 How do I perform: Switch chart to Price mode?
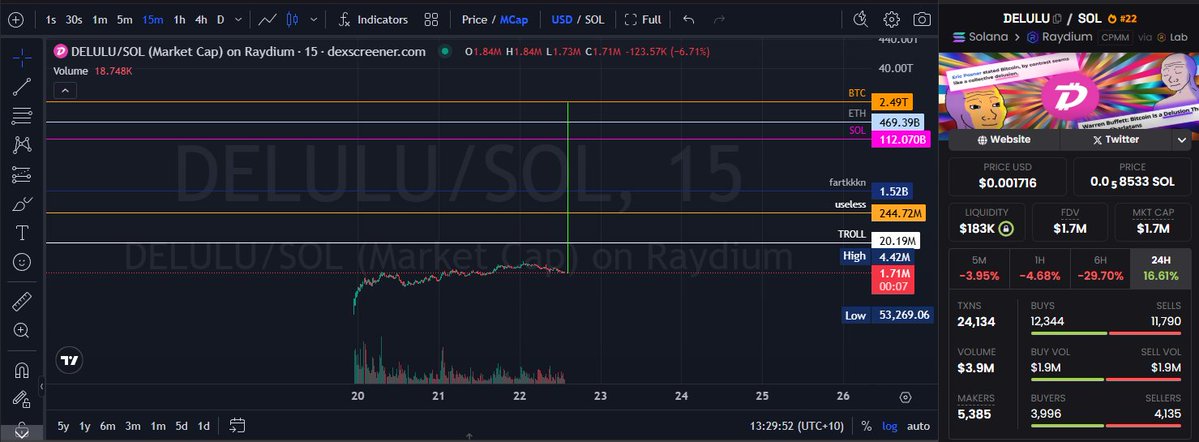click(474, 19)
